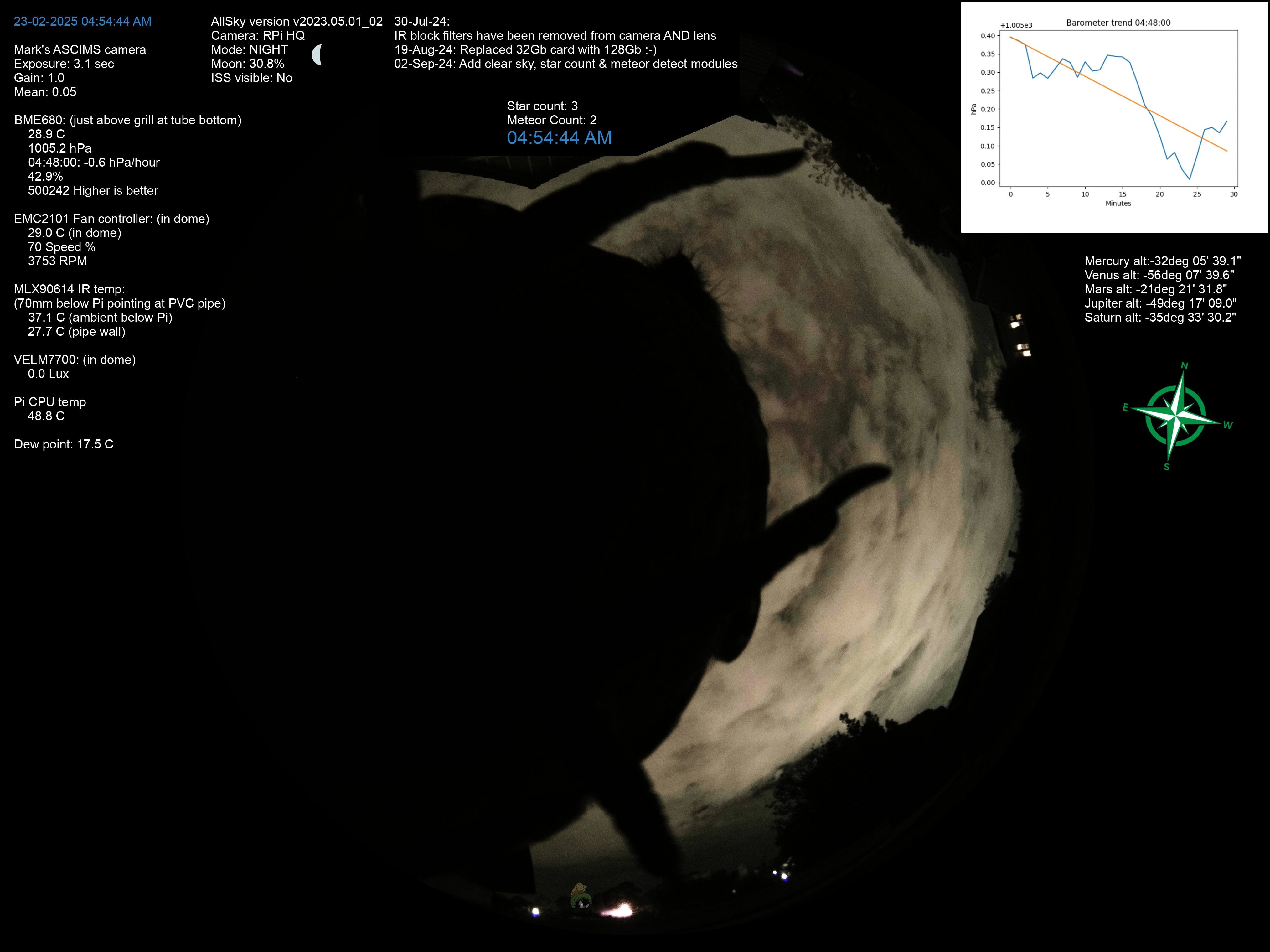Click the small cartoon figure at image bottom
This screenshot has width=1270, height=952.
[581, 896]
